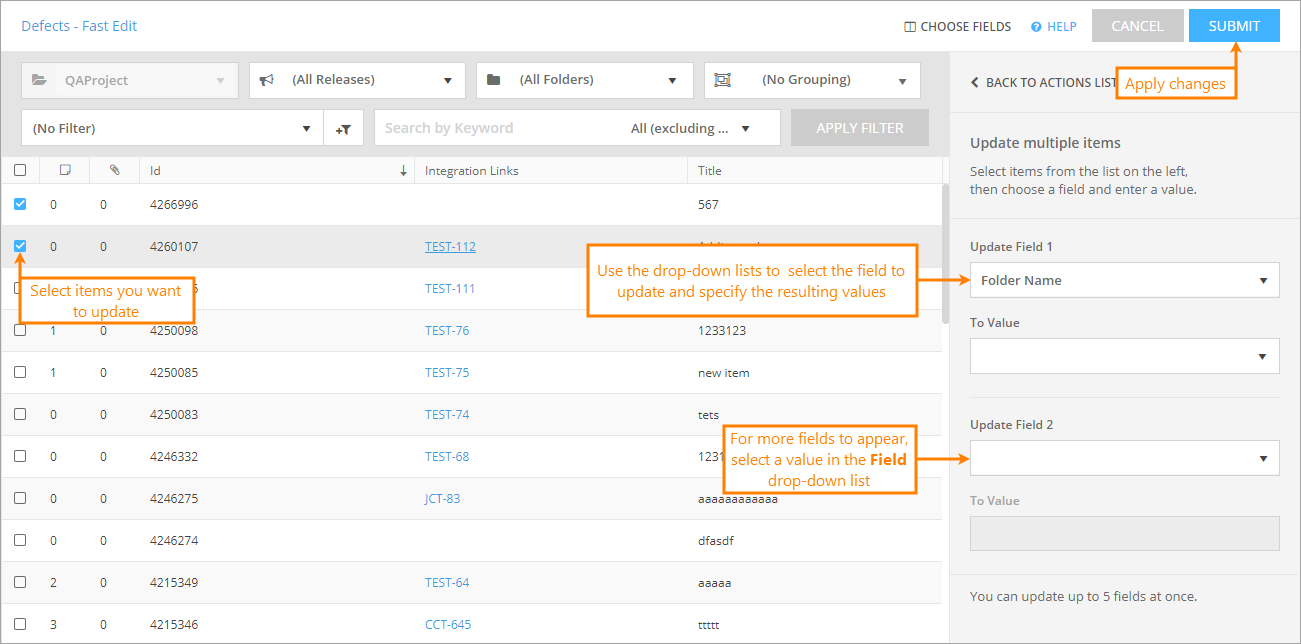Click the Id column sort arrow
1301x644 pixels.
[403, 171]
